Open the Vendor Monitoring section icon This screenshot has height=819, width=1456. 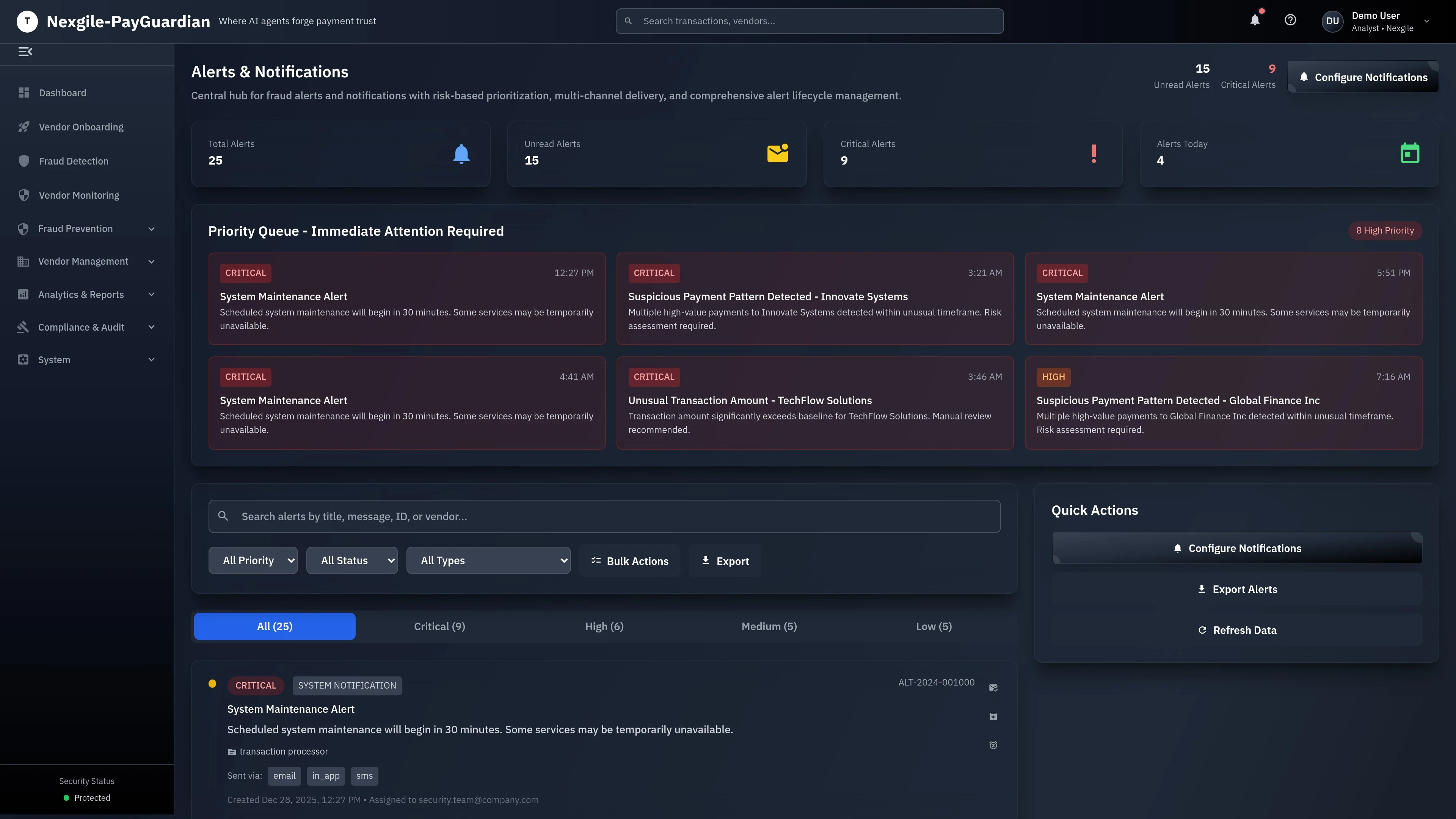[24, 195]
